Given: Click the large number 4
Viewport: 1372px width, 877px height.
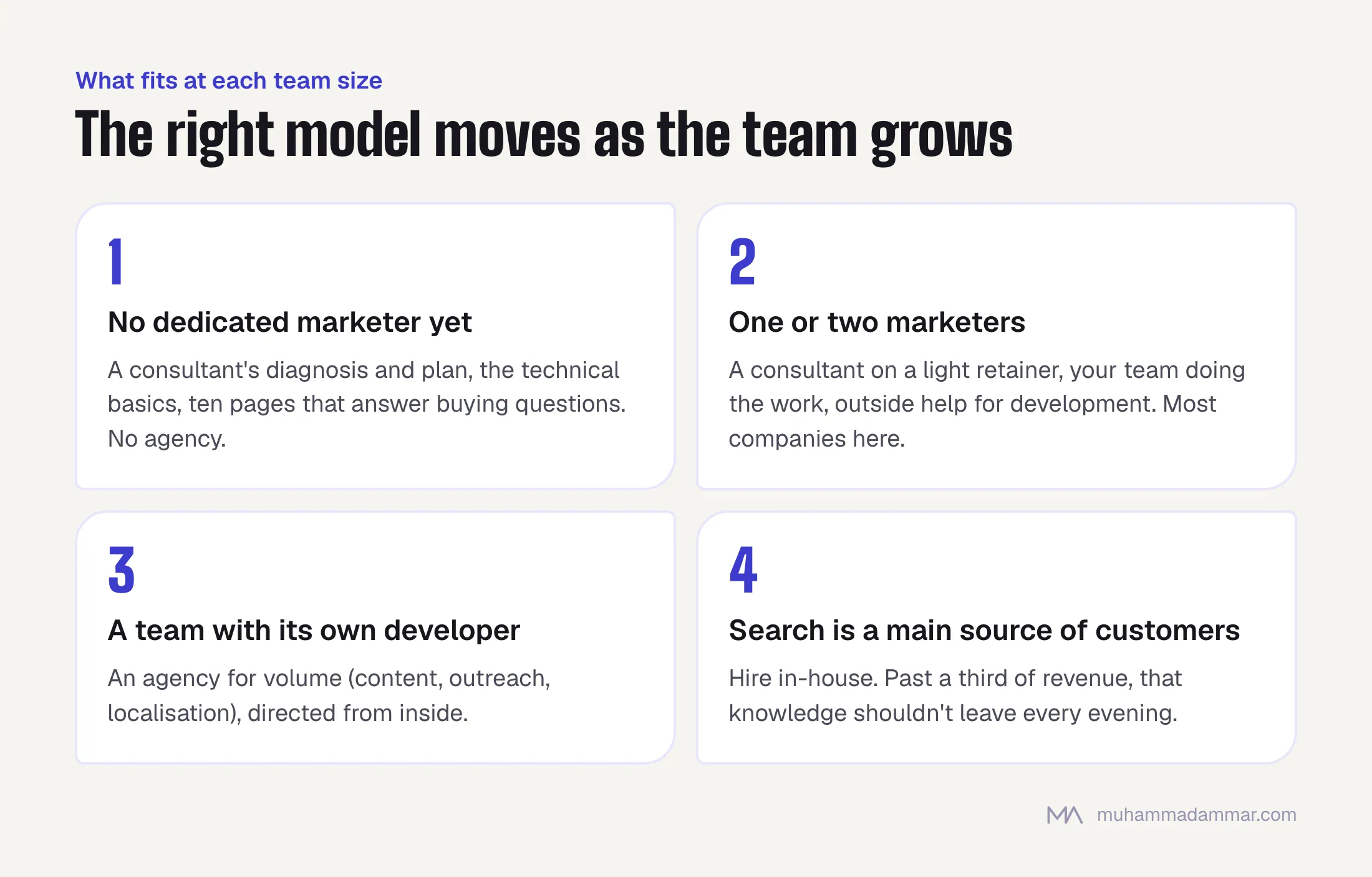Looking at the screenshot, I should click(x=743, y=569).
